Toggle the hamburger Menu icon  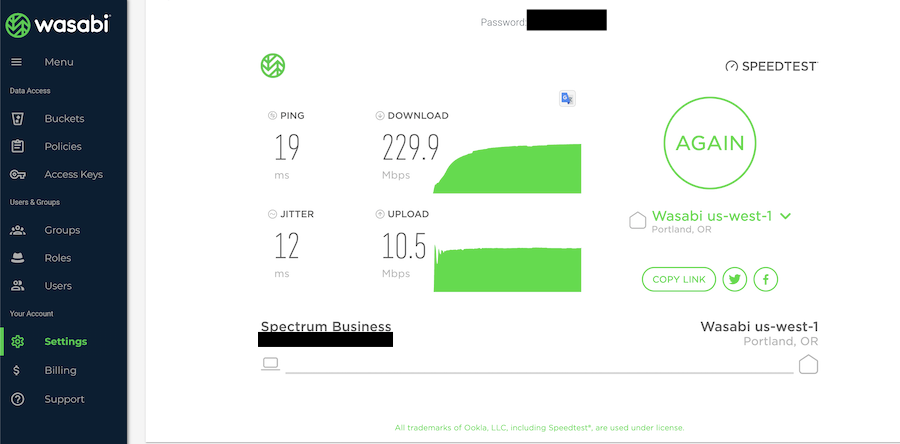[x=17, y=62]
